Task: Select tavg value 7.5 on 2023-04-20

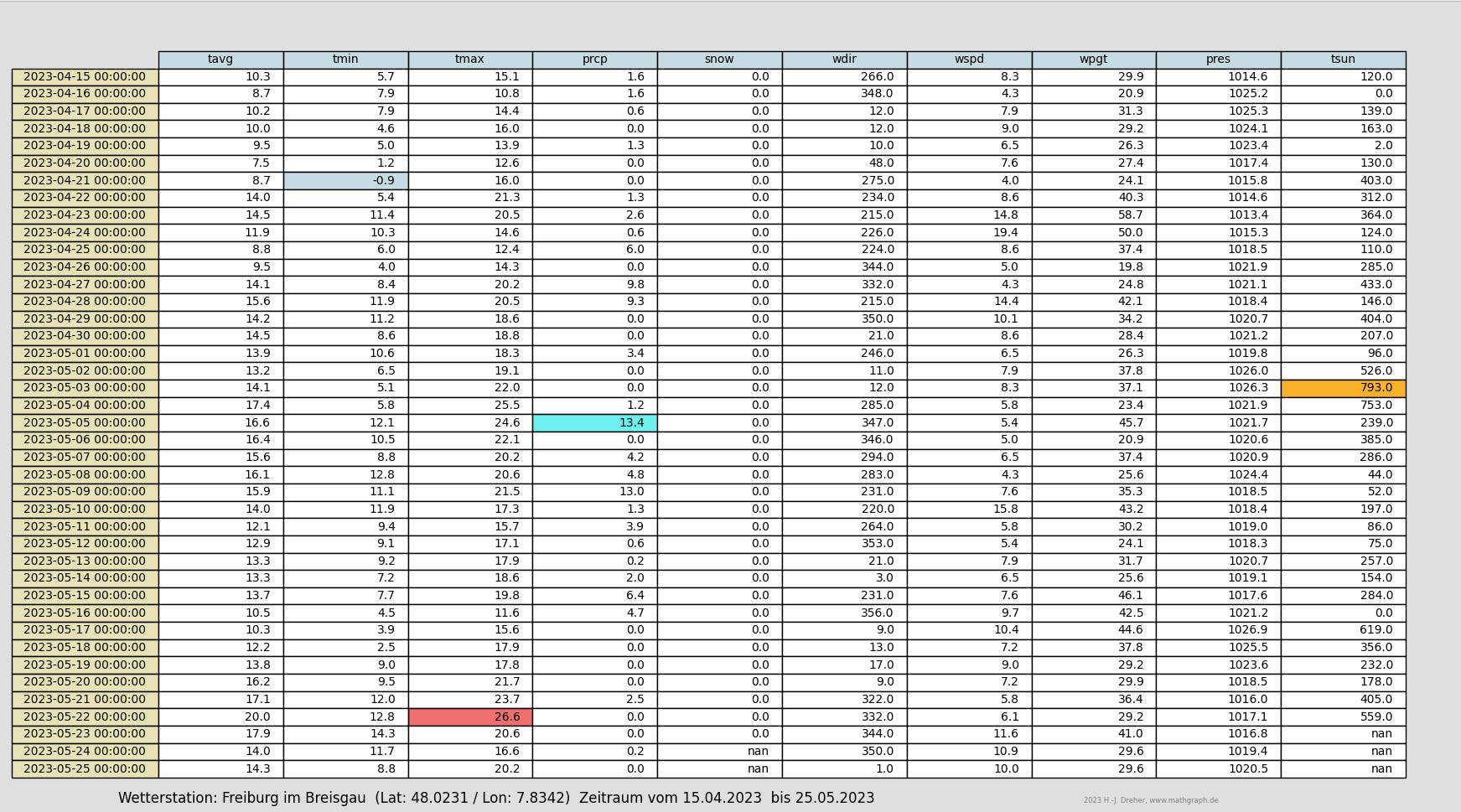Action: 220,163
